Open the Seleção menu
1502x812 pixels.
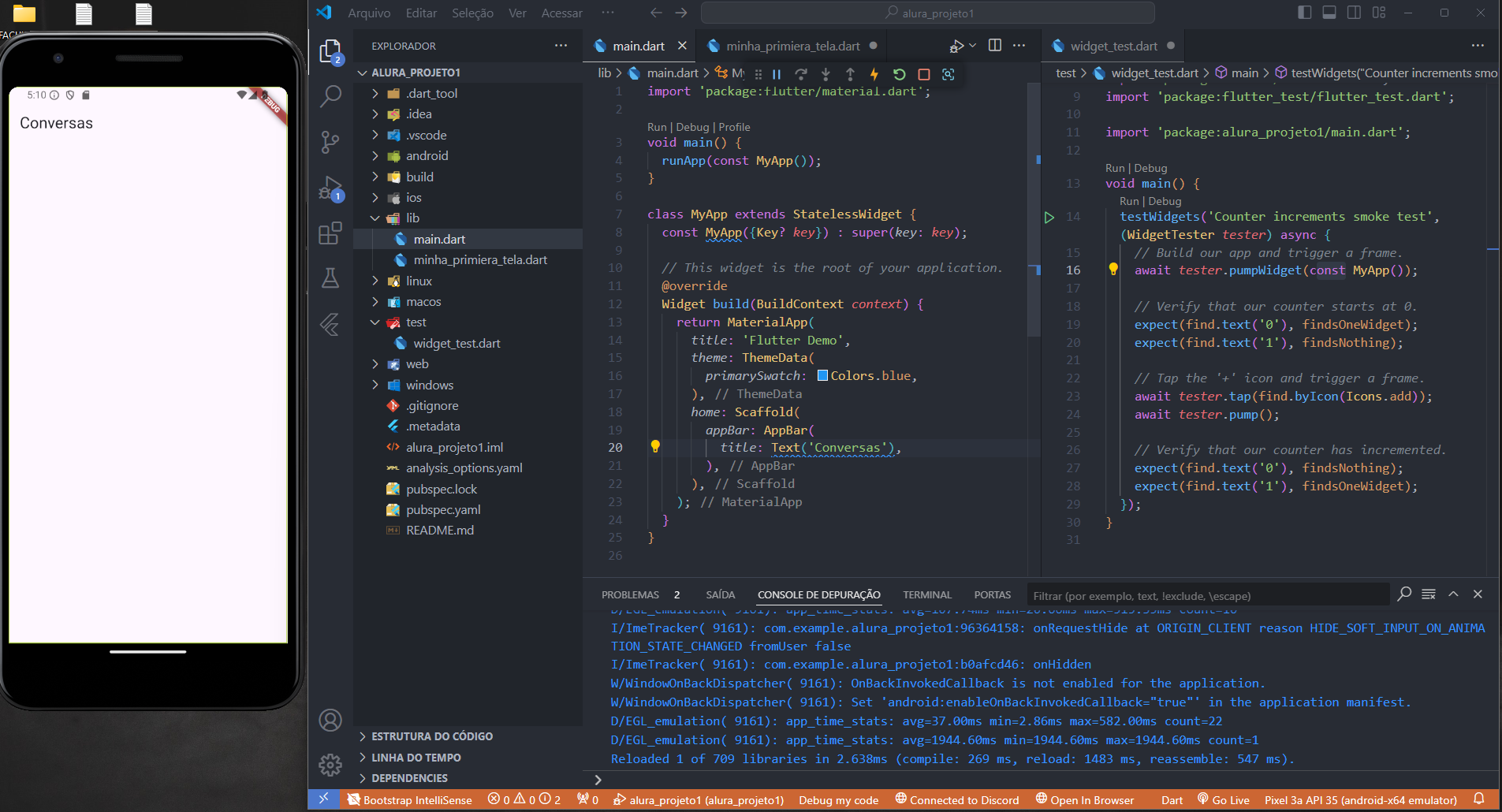(472, 13)
